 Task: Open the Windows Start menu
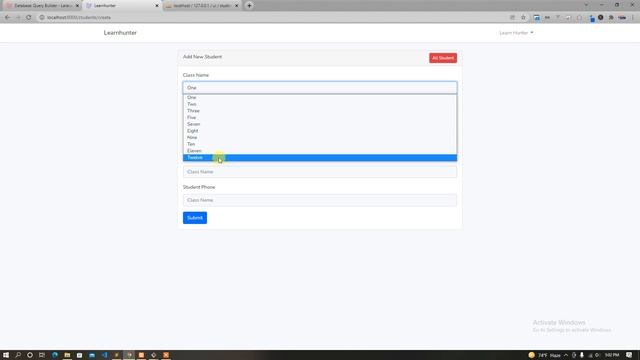6,355
